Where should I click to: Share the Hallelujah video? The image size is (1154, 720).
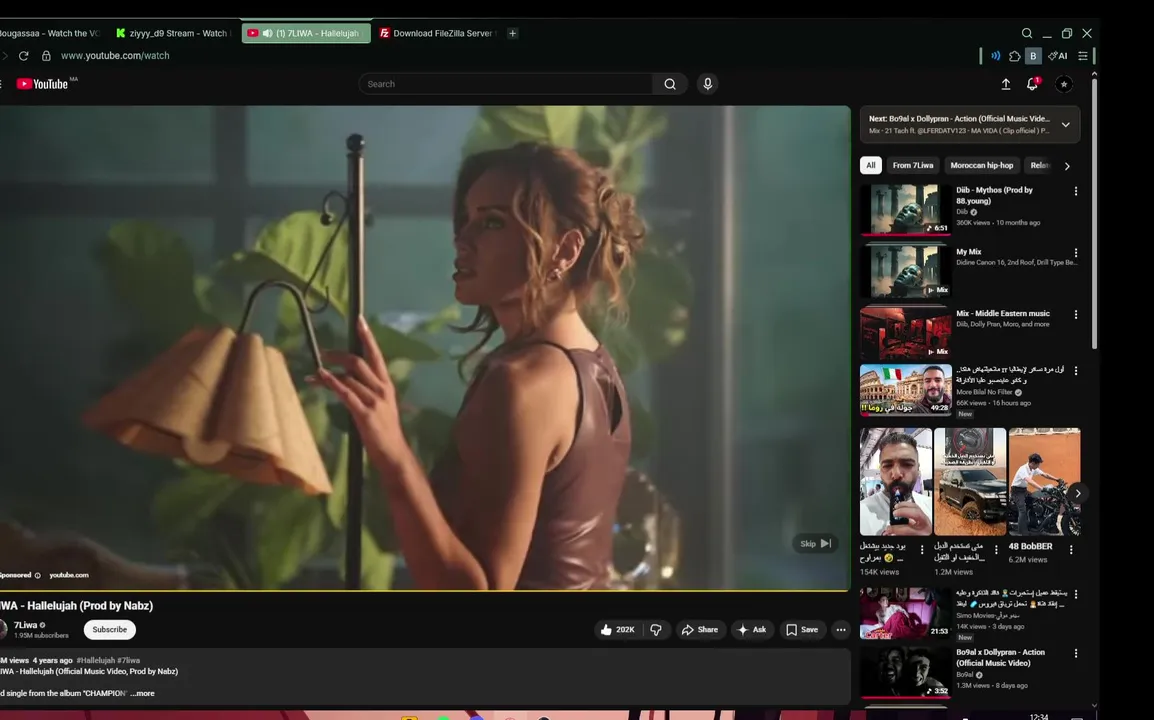click(x=700, y=629)
